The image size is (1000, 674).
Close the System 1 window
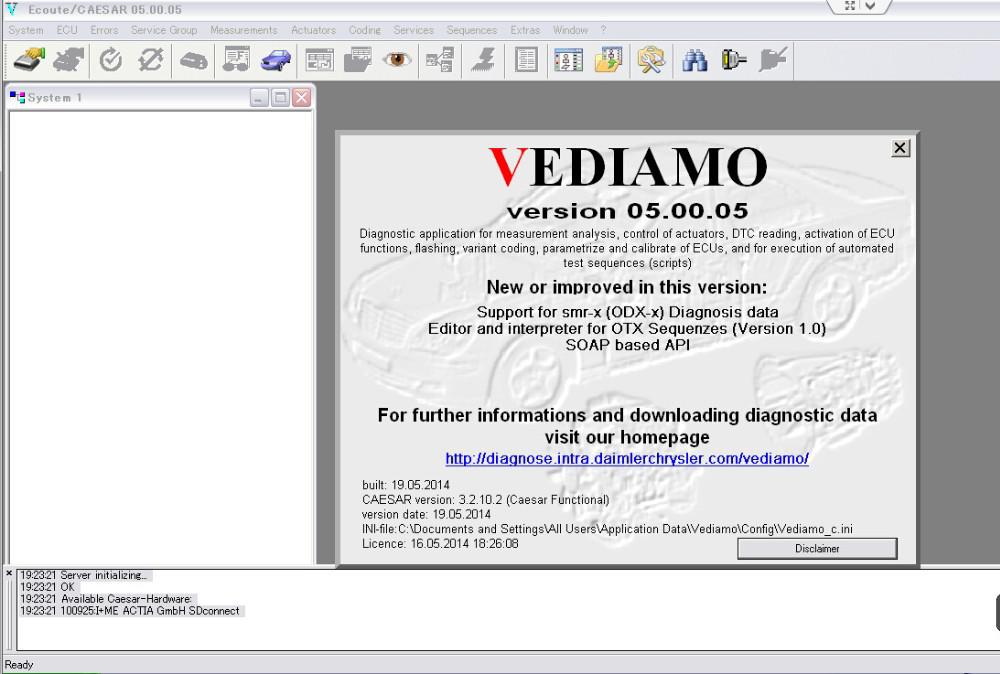pyautogui.click(x=301, y=98)
